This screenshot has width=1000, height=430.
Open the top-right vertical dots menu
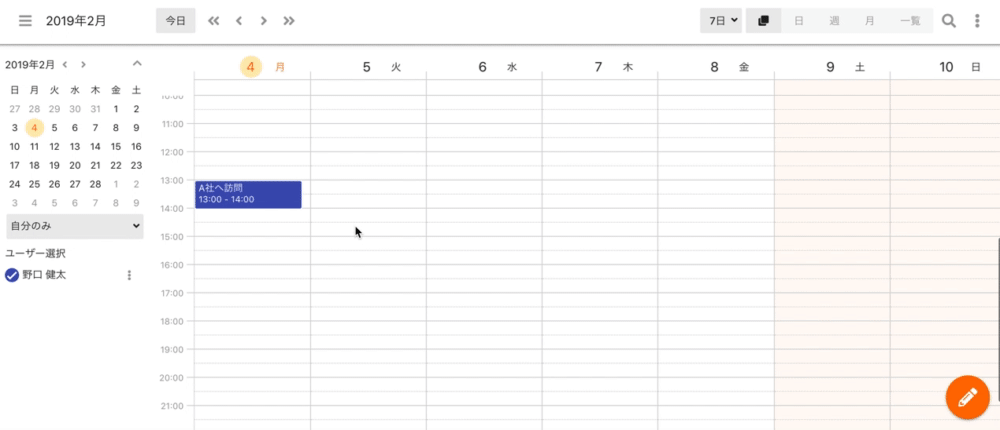[x=977, y=21]
